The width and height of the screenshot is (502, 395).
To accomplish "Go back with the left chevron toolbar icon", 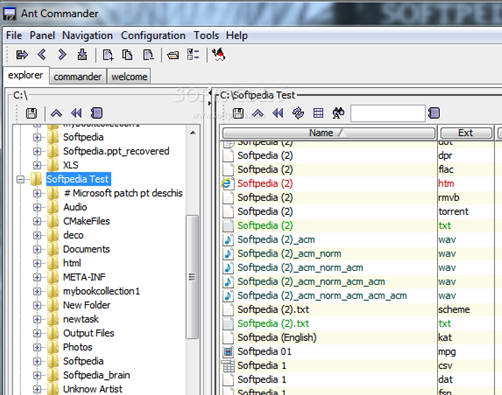I will 42,54.
